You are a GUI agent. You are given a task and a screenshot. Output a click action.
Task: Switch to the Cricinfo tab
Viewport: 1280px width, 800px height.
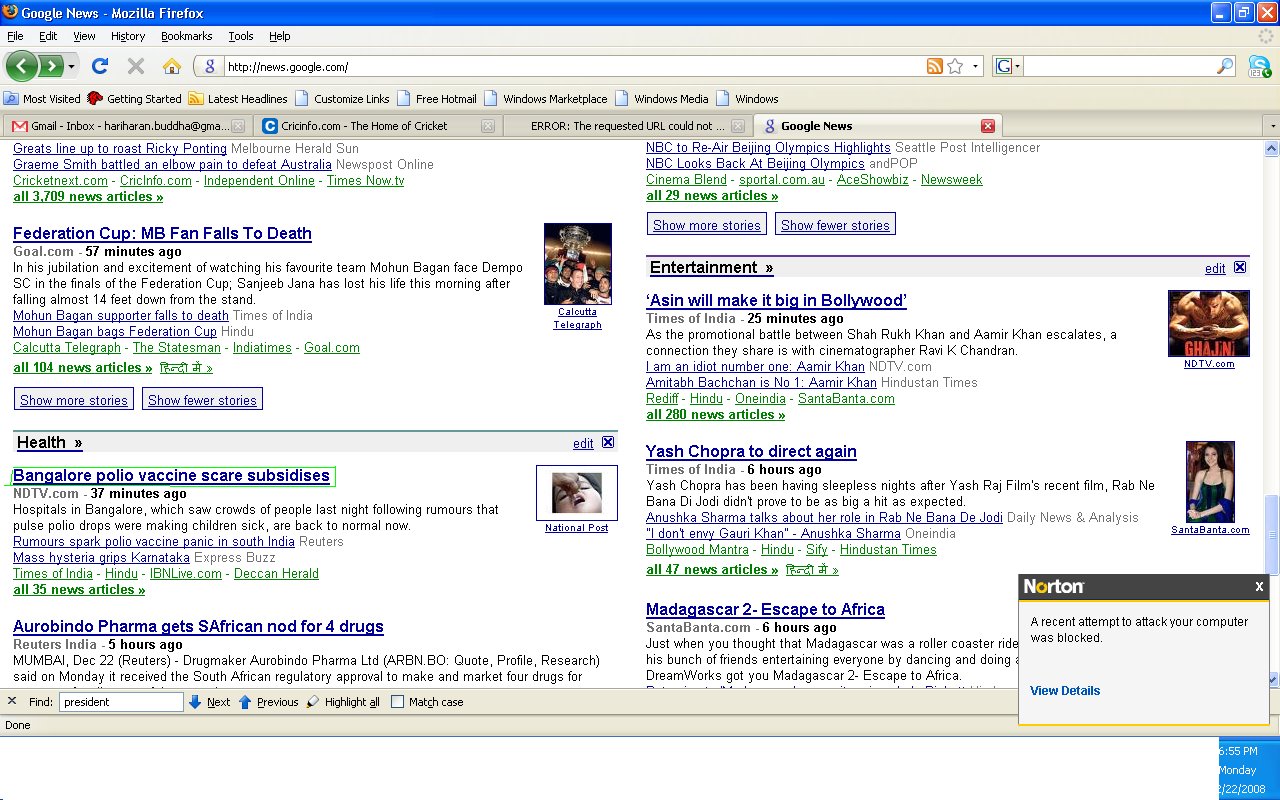coord(376,126)
